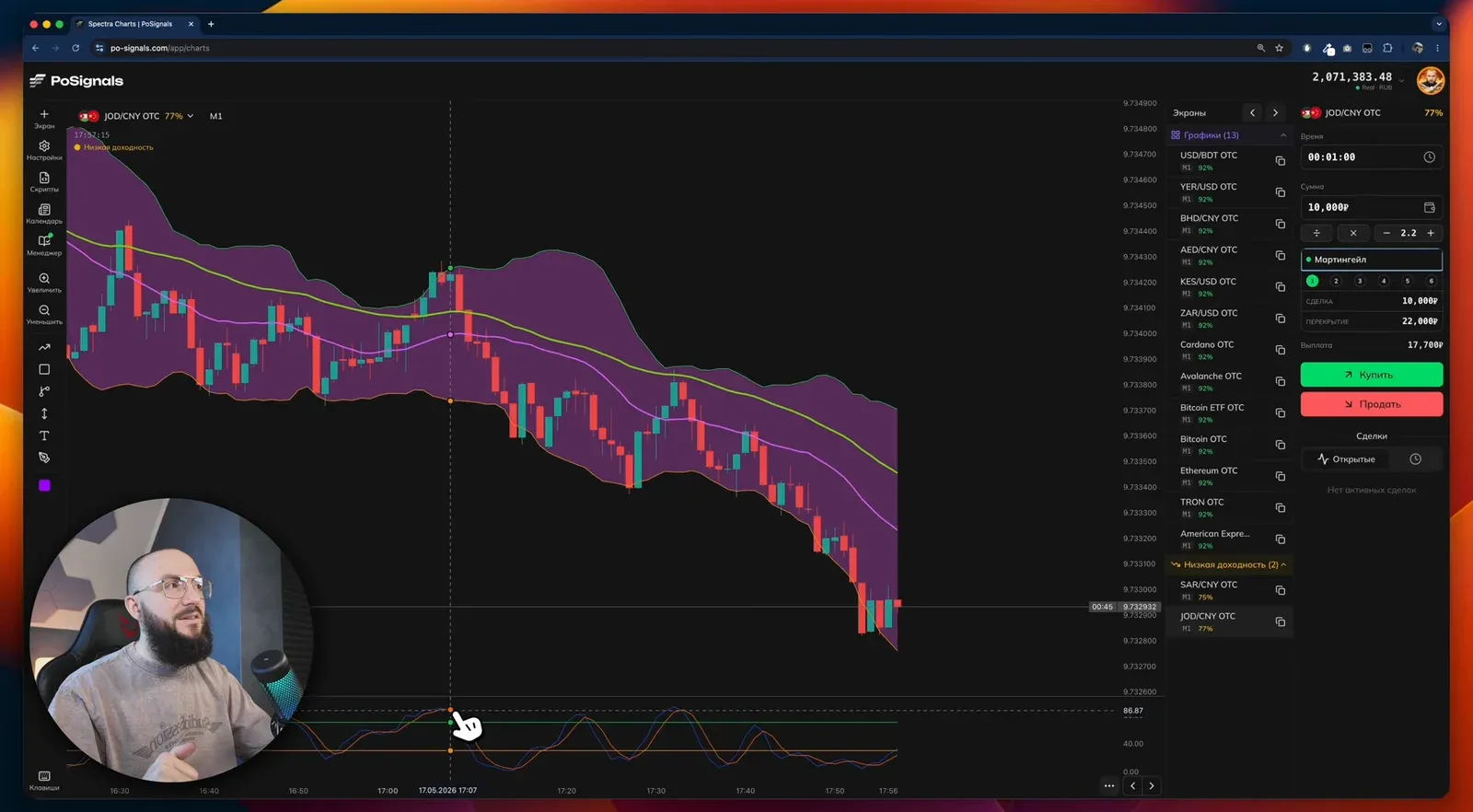Screen dimensions: 1473x812
Task: Select Martingale step 2
Action: pos(1336,281)
